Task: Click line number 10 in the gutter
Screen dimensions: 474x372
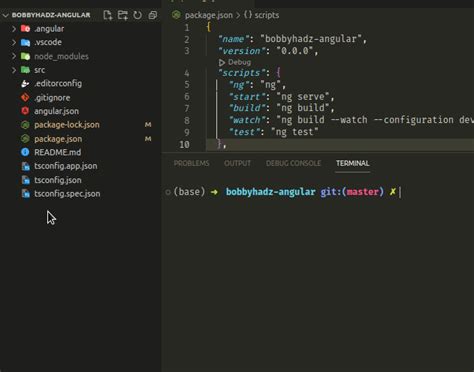Action: [185, 145]
